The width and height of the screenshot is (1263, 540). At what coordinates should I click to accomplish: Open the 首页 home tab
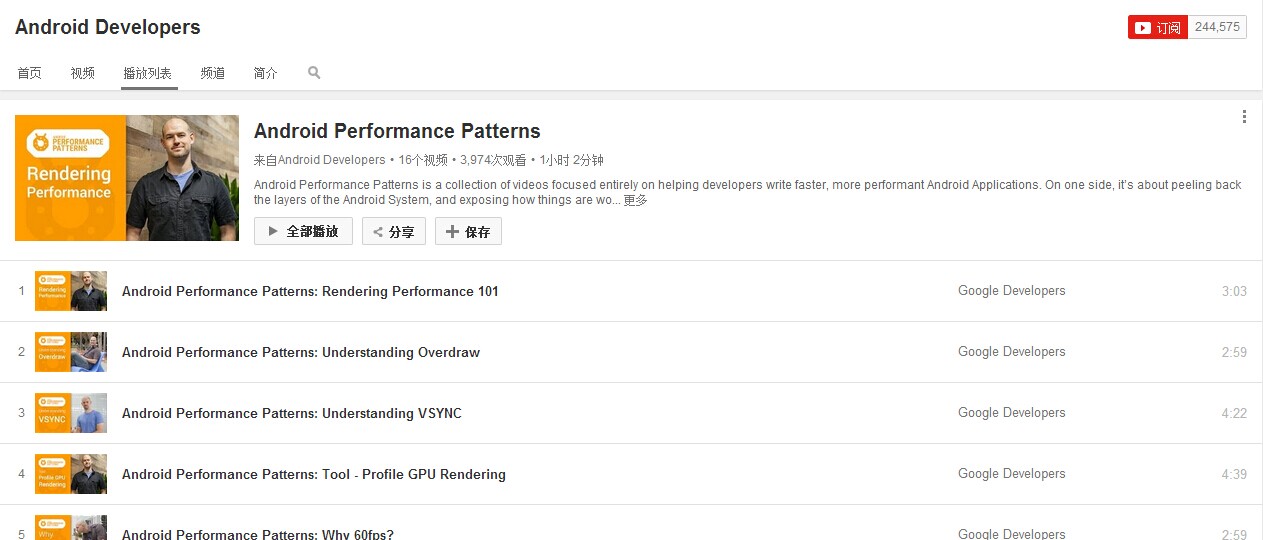(x=30, y=73)
